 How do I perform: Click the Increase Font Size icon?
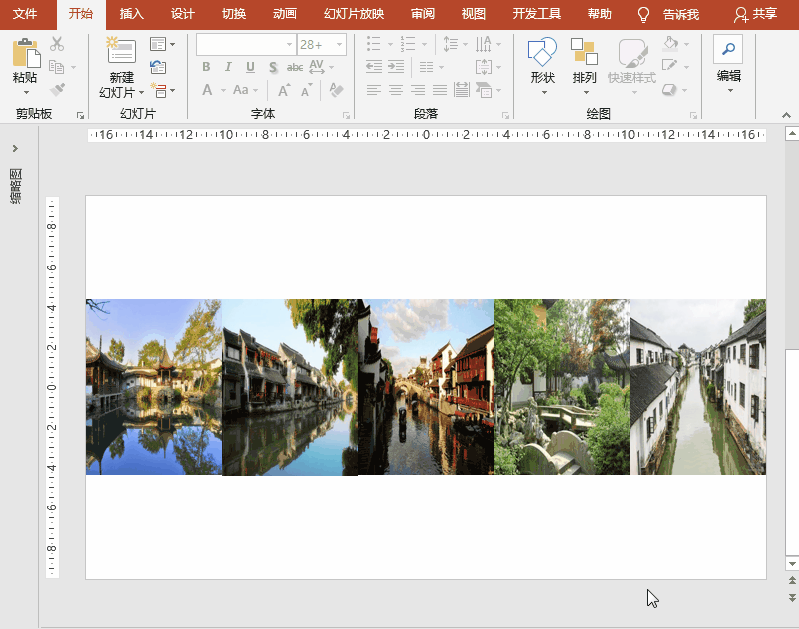point(284,90)
